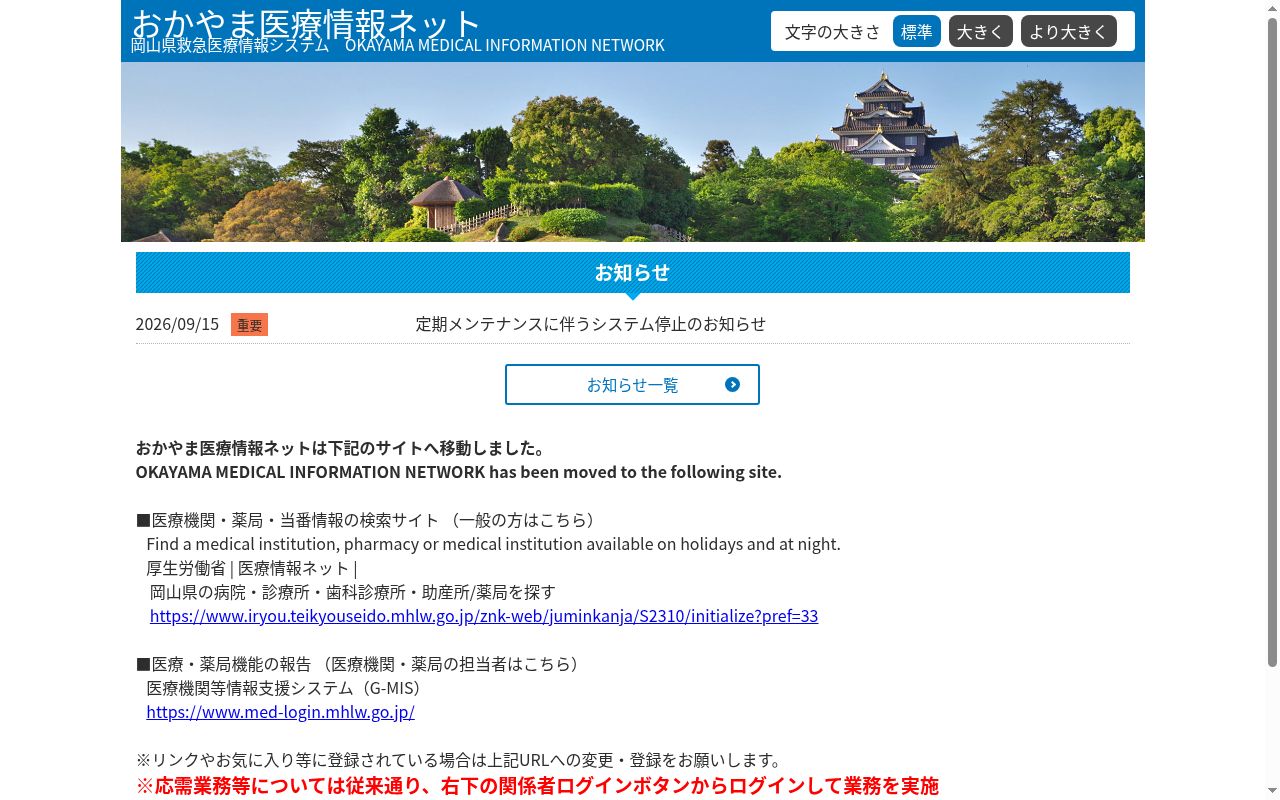Click the 文字の大きさ label

[x=832, y=32]
